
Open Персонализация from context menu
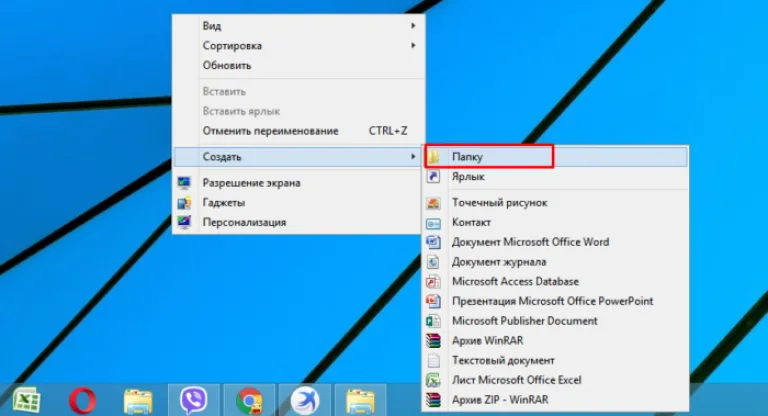(x=299, y=222)
